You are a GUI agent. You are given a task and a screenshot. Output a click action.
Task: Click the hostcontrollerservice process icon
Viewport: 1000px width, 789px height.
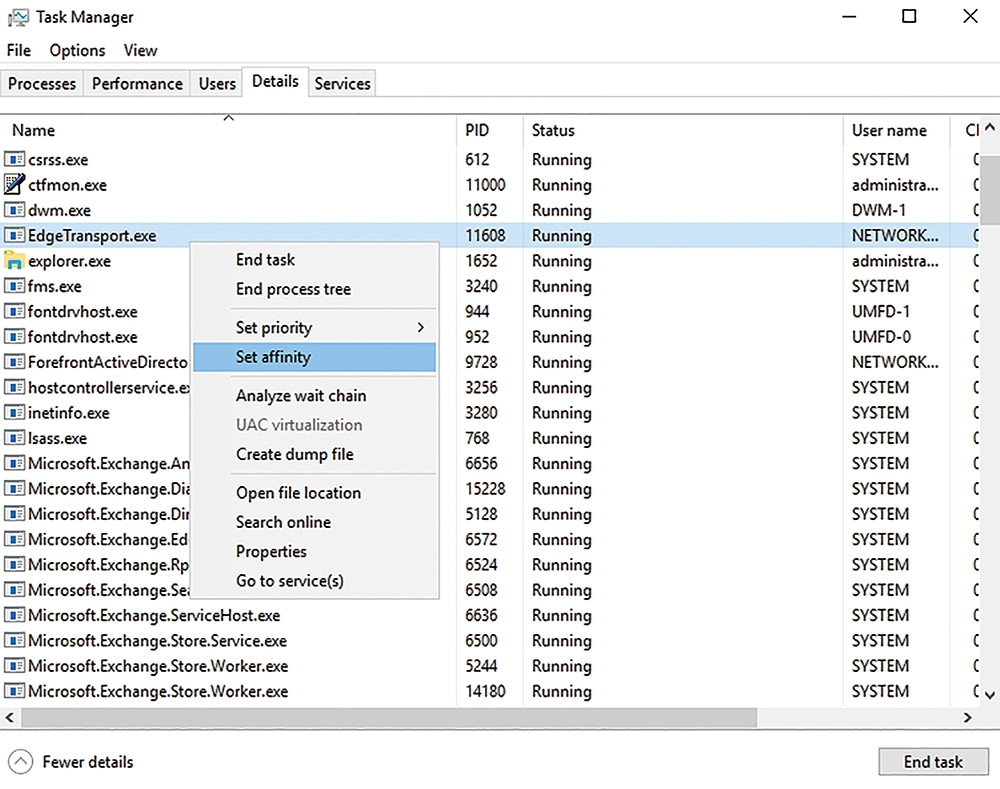coord(14,387)
